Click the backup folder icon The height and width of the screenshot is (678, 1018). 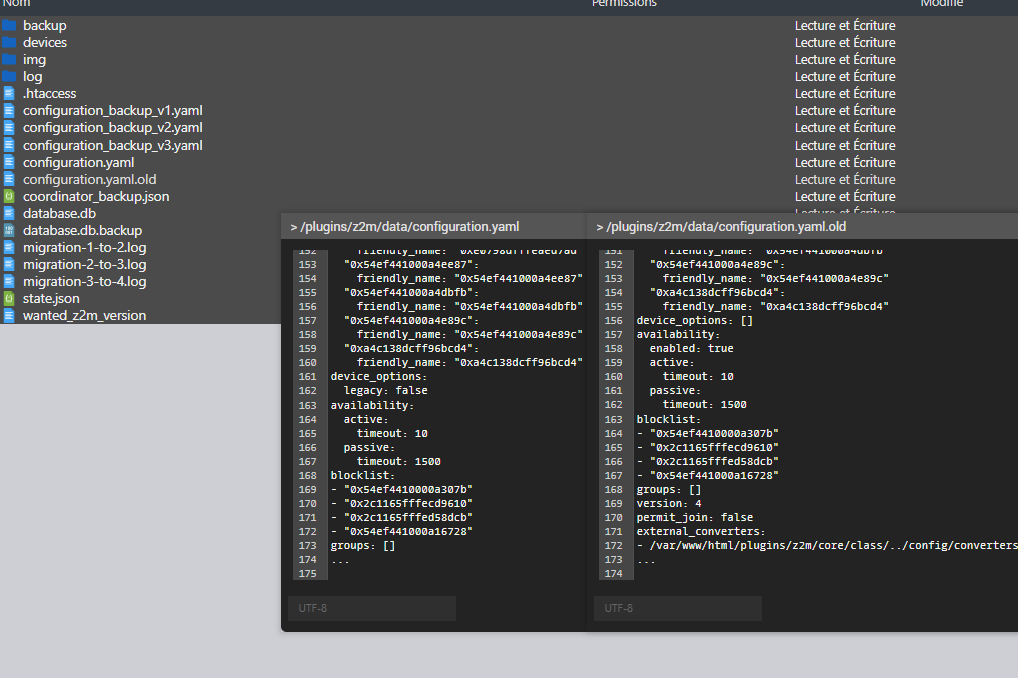click(9, 25)
